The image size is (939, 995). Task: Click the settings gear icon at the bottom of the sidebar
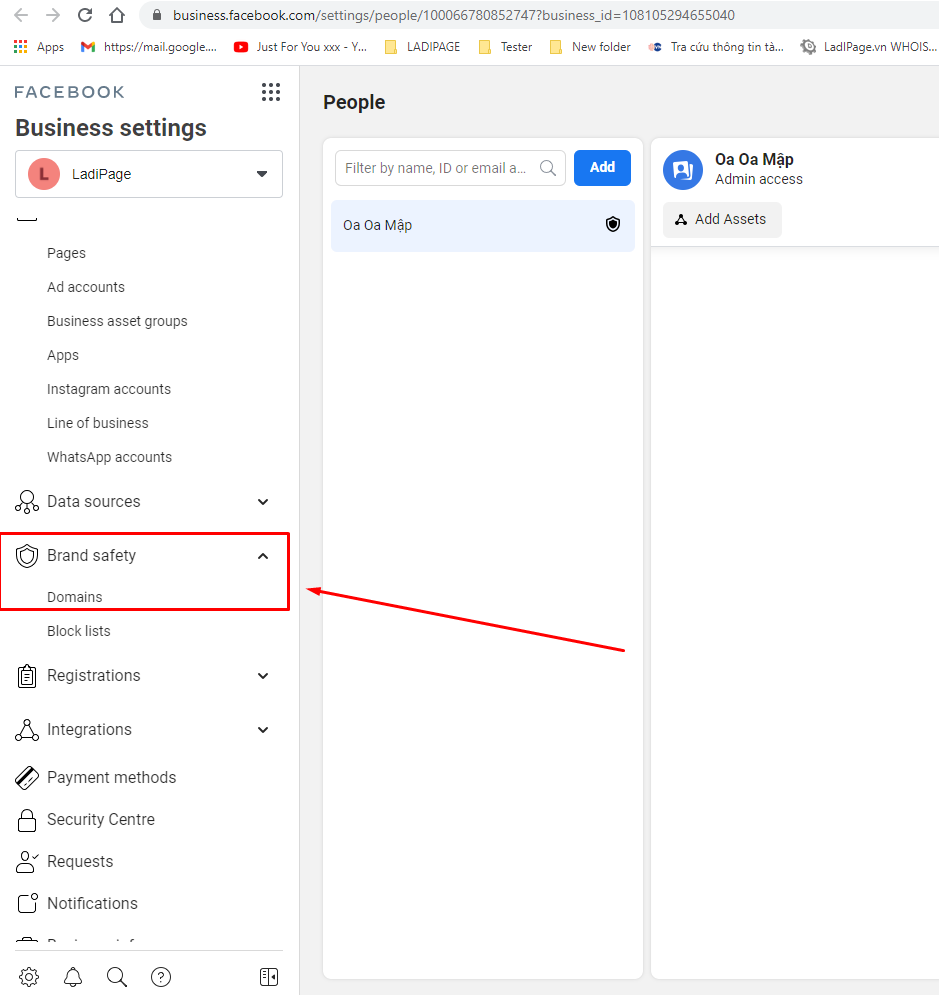click(29, 977)
